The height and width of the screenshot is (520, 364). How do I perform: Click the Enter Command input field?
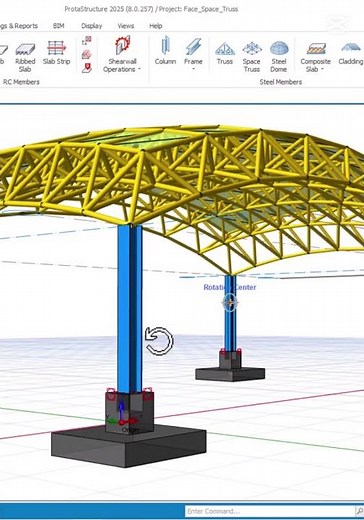270,511
